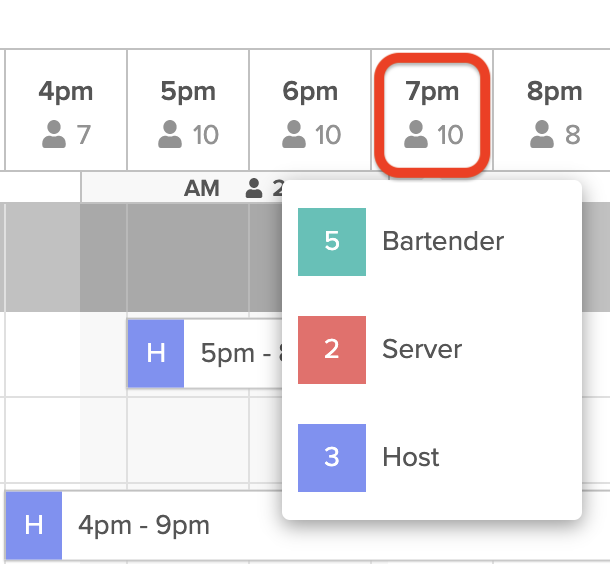Open the 4pm - 9pm Host shift
Viewport: 610px width, 564px height.
pyautogui.click(x=144, y=525)
